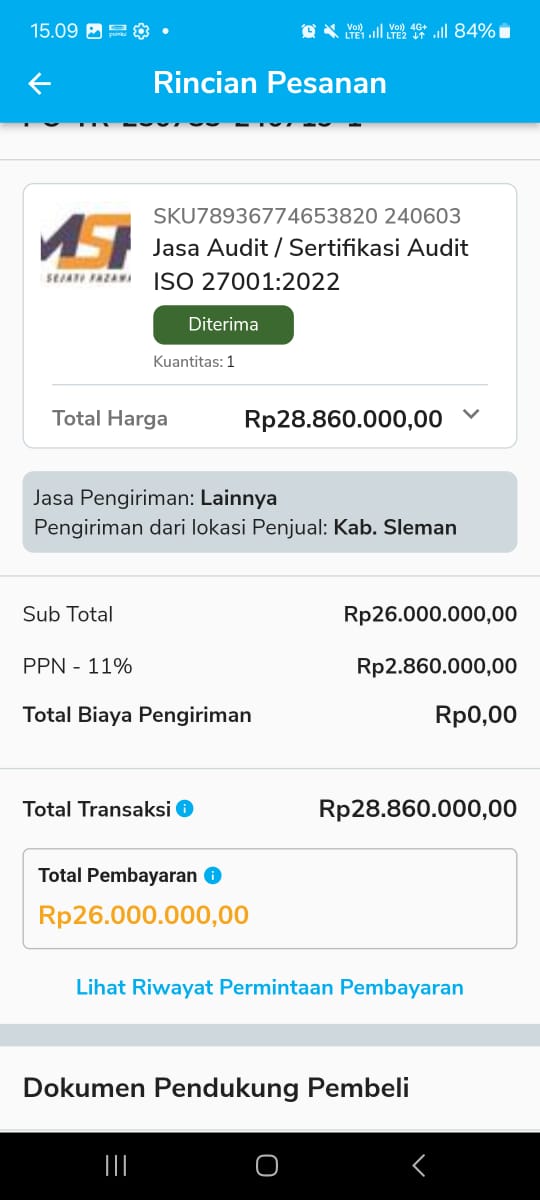The width and height of the screenshot is (540, 1200).
Task: Tap Android home navigation button
Action: (x=267, y=1165)
